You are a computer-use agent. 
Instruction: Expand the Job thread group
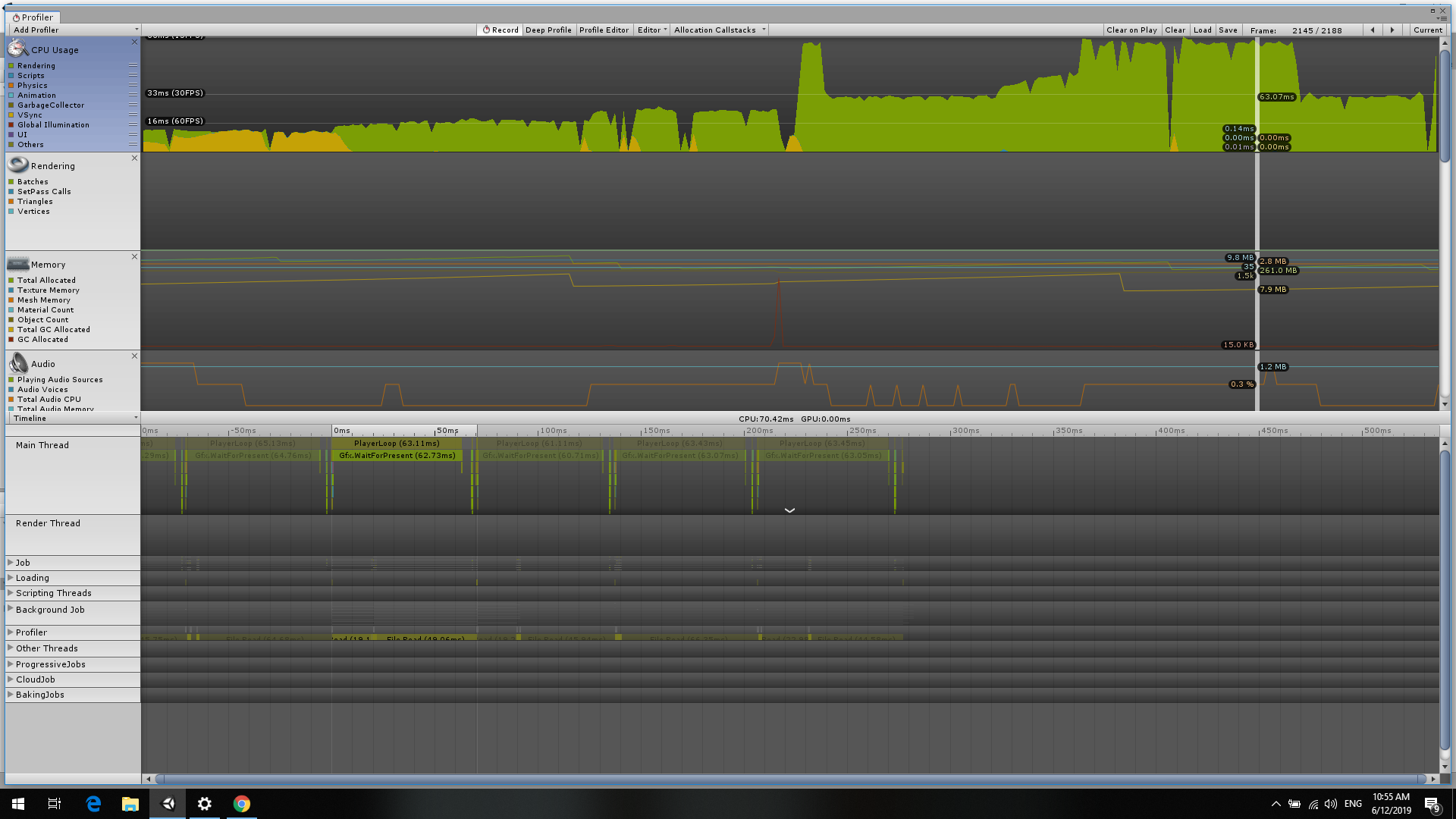click(11, 563)
